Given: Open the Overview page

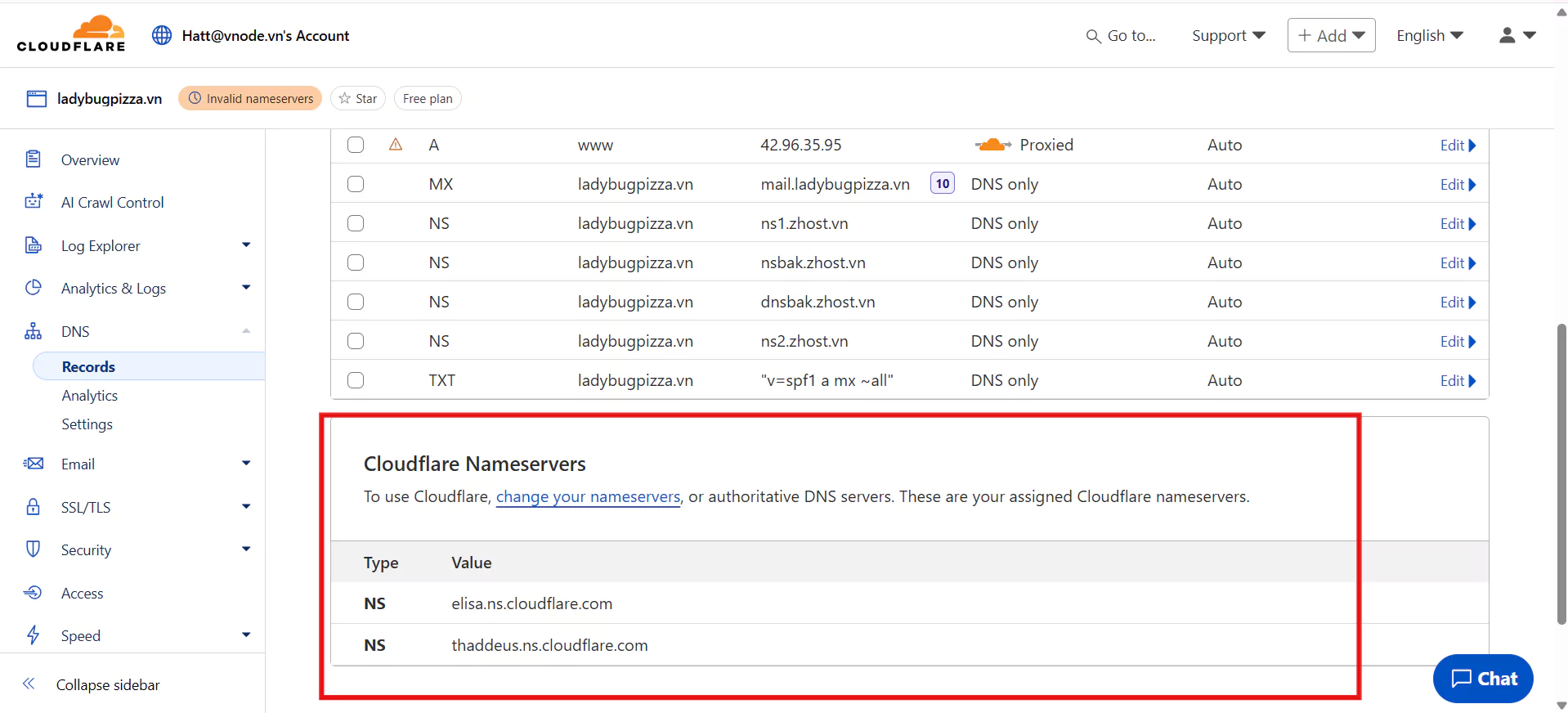Looking at the screenshot, I should 90,160.
